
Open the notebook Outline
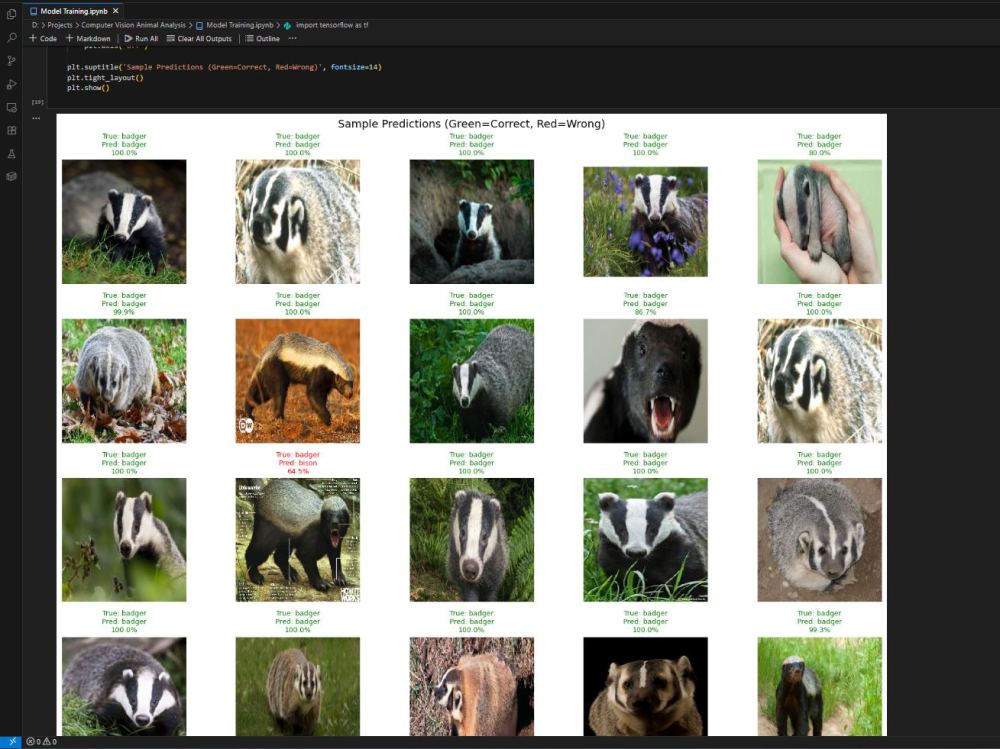263,38
